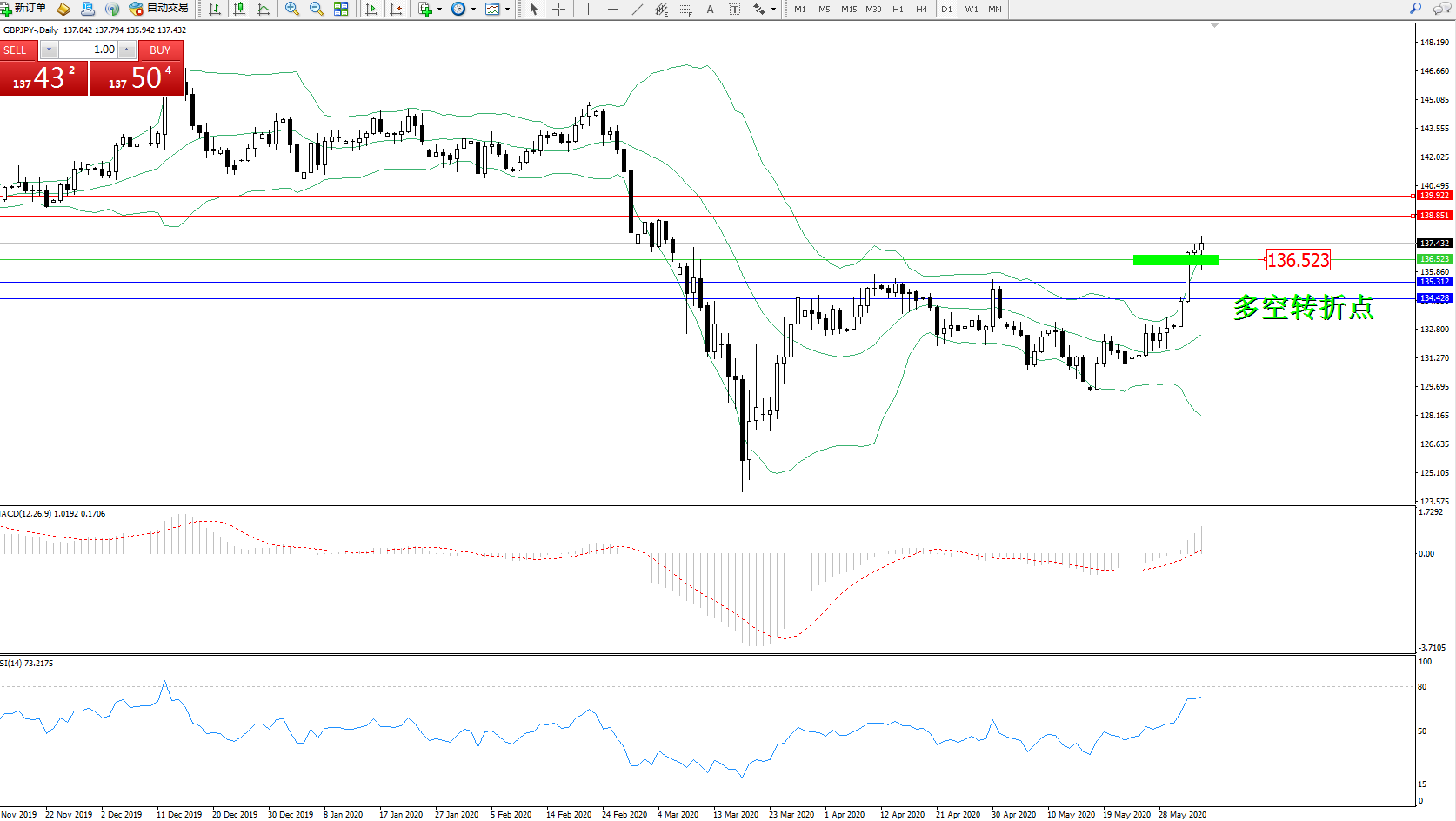Zoom out on the chart
Image resolution: width=1456 pixels, height=821 pixels.
pos(317,9)
